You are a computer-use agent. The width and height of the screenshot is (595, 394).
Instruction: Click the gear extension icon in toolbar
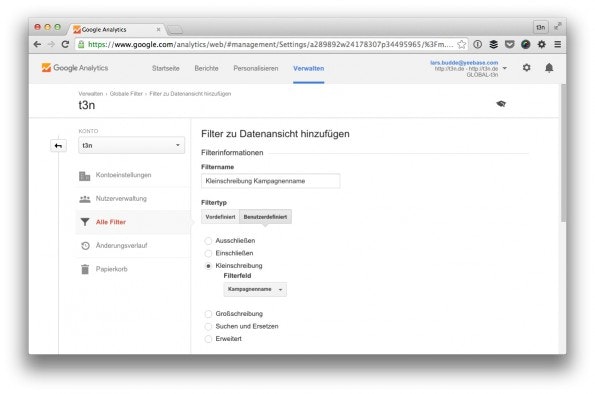[541, 44]
